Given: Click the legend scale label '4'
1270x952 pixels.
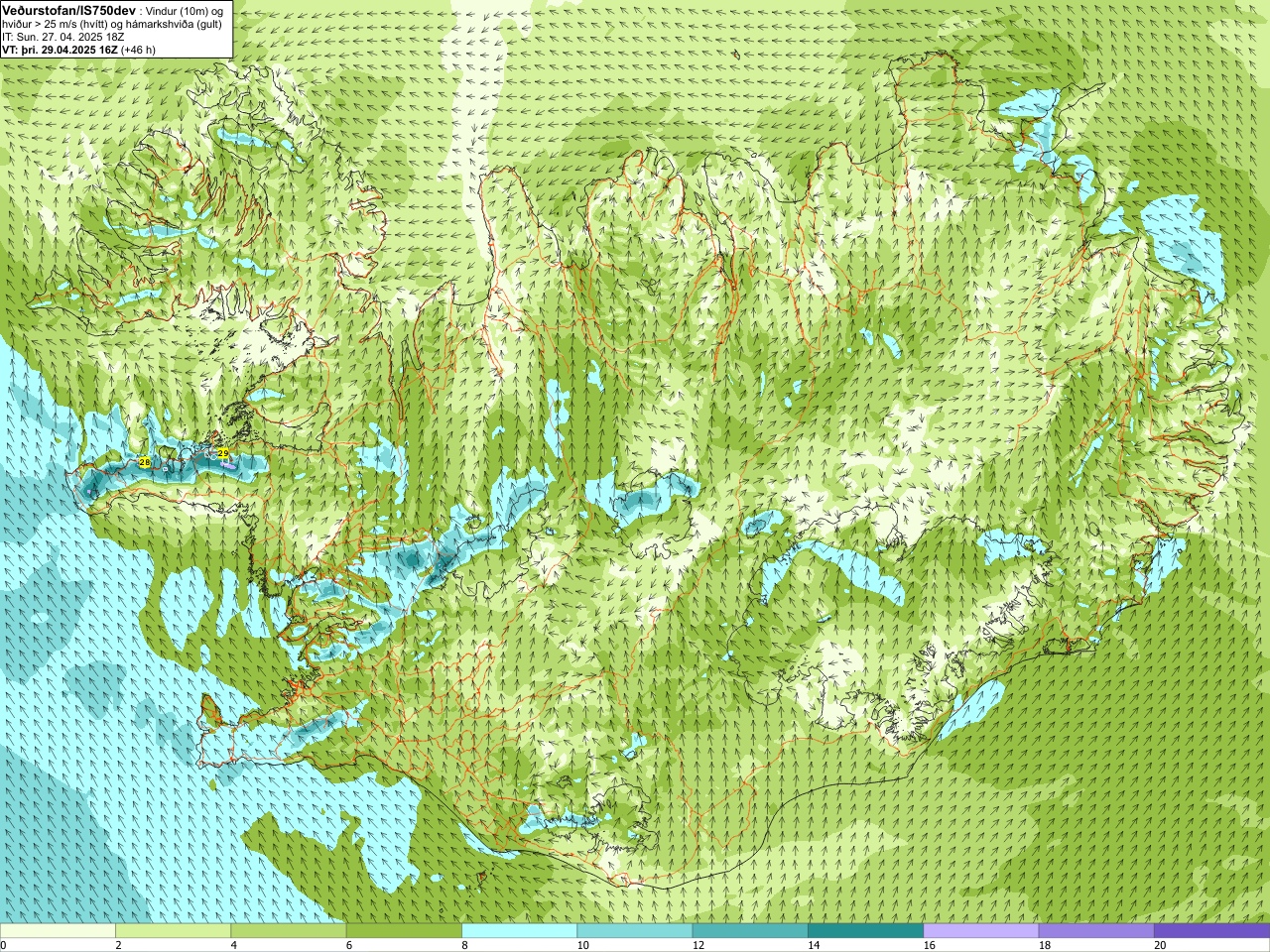Looking at the screenshot, I should pyautogui.click(x=234, y=945).
